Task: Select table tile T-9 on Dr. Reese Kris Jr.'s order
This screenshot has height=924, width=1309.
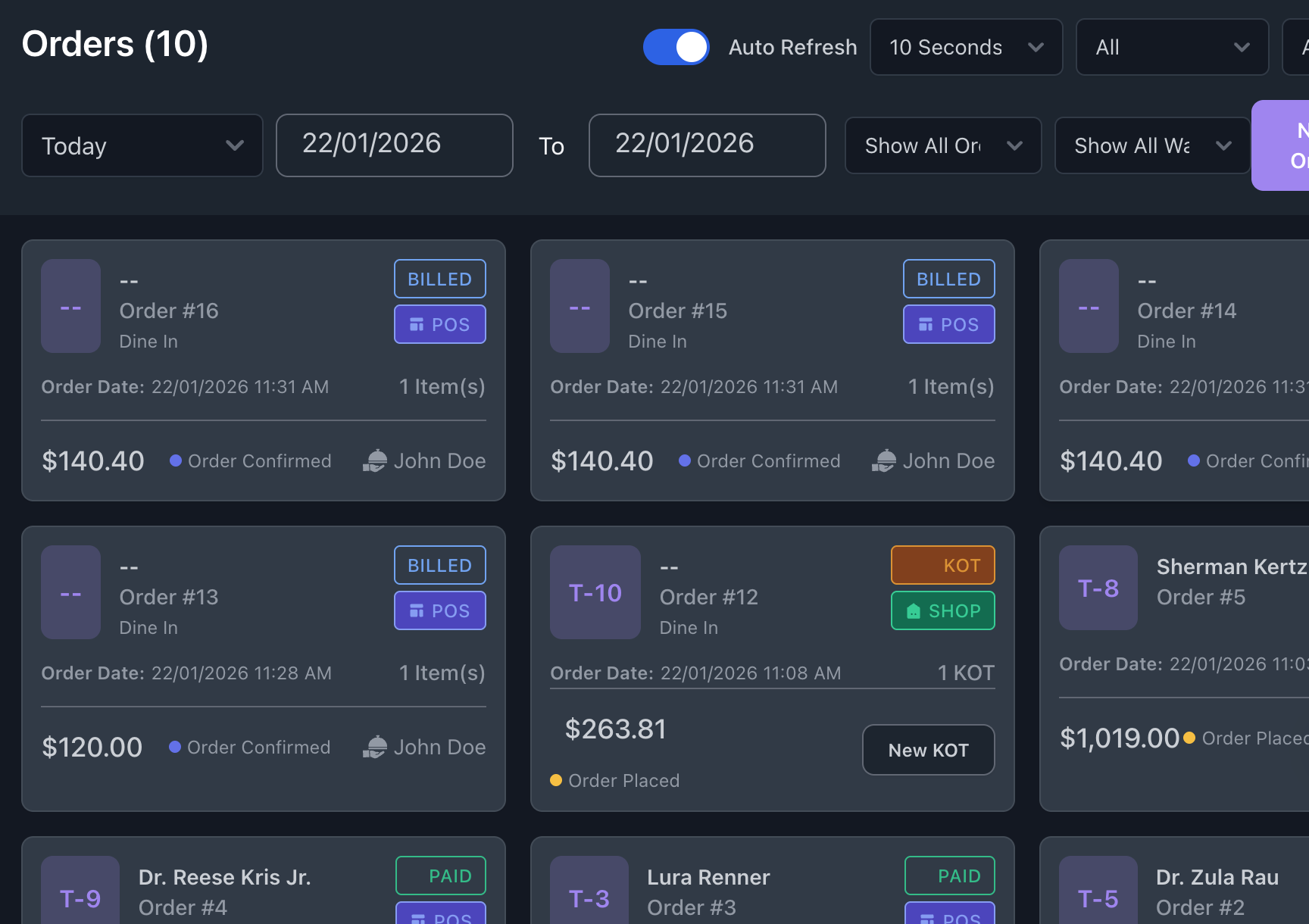Action: tap(80, 898)
